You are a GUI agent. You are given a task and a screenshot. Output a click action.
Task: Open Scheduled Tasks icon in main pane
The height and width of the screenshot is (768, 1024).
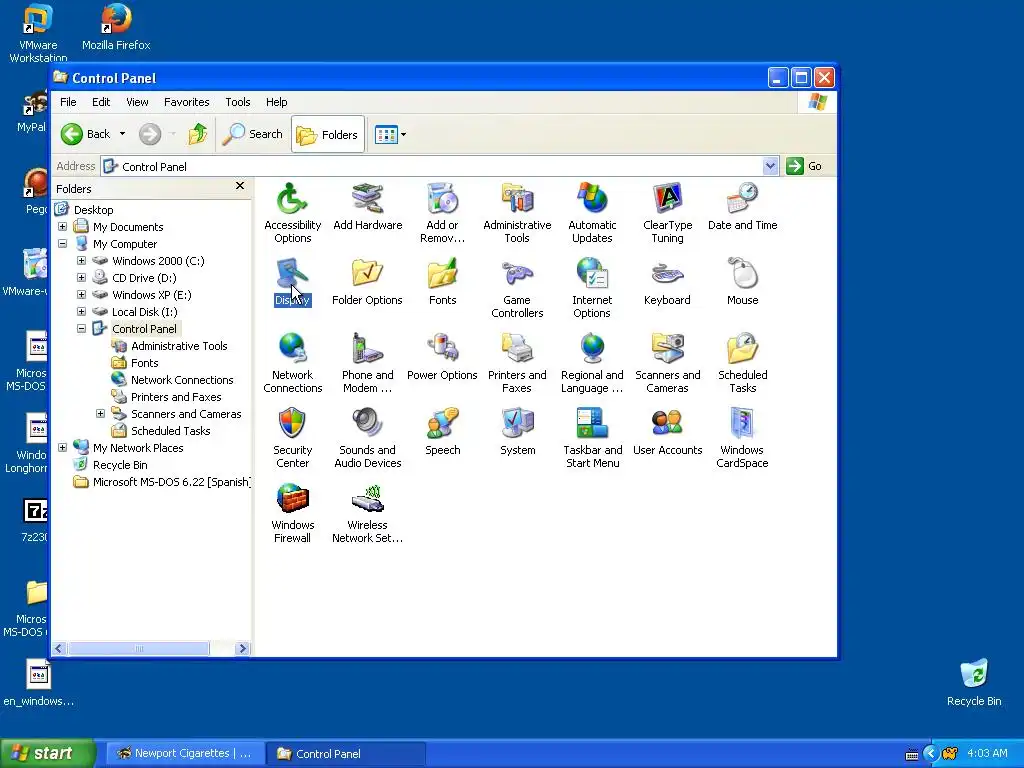[x=743, y=363]
